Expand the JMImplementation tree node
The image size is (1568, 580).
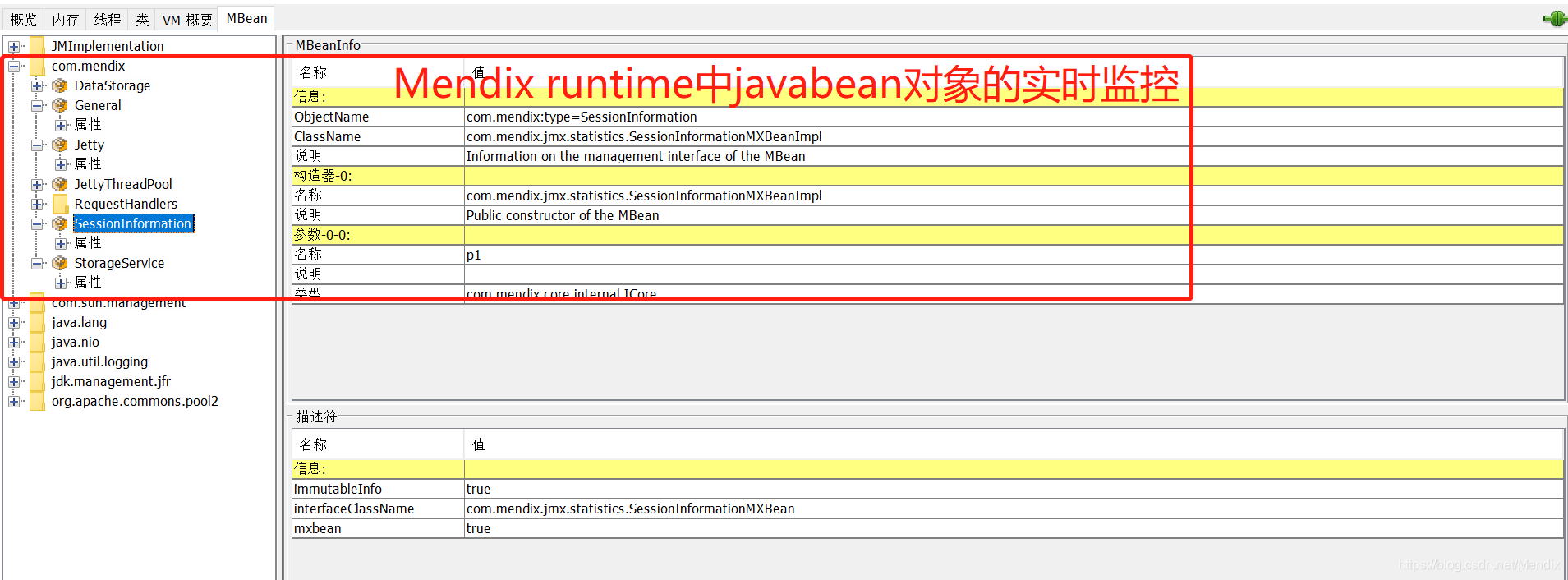coord(14,47)
